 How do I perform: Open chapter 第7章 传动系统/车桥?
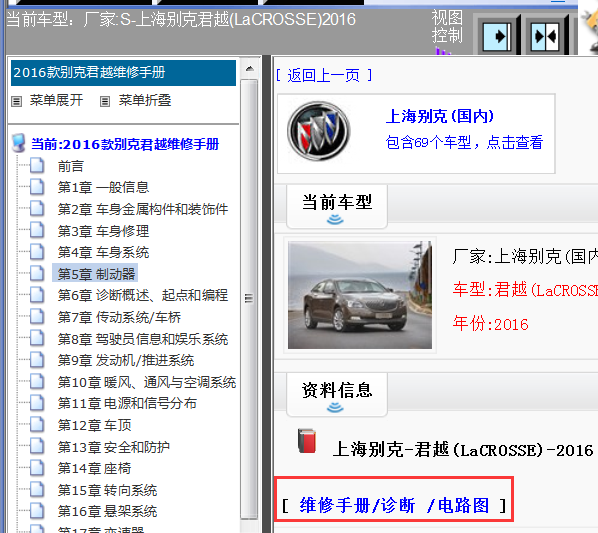pyautogui.click(x=119, y=317)
